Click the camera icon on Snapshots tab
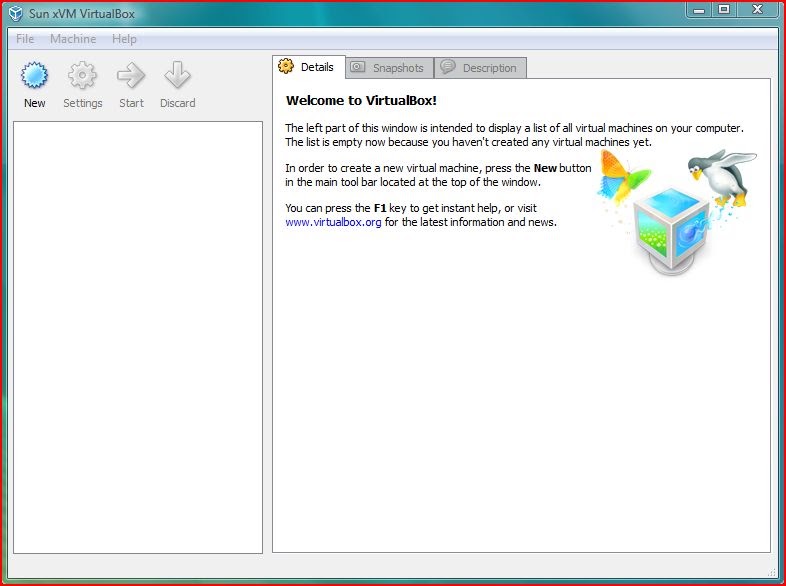 click(357, 67)
